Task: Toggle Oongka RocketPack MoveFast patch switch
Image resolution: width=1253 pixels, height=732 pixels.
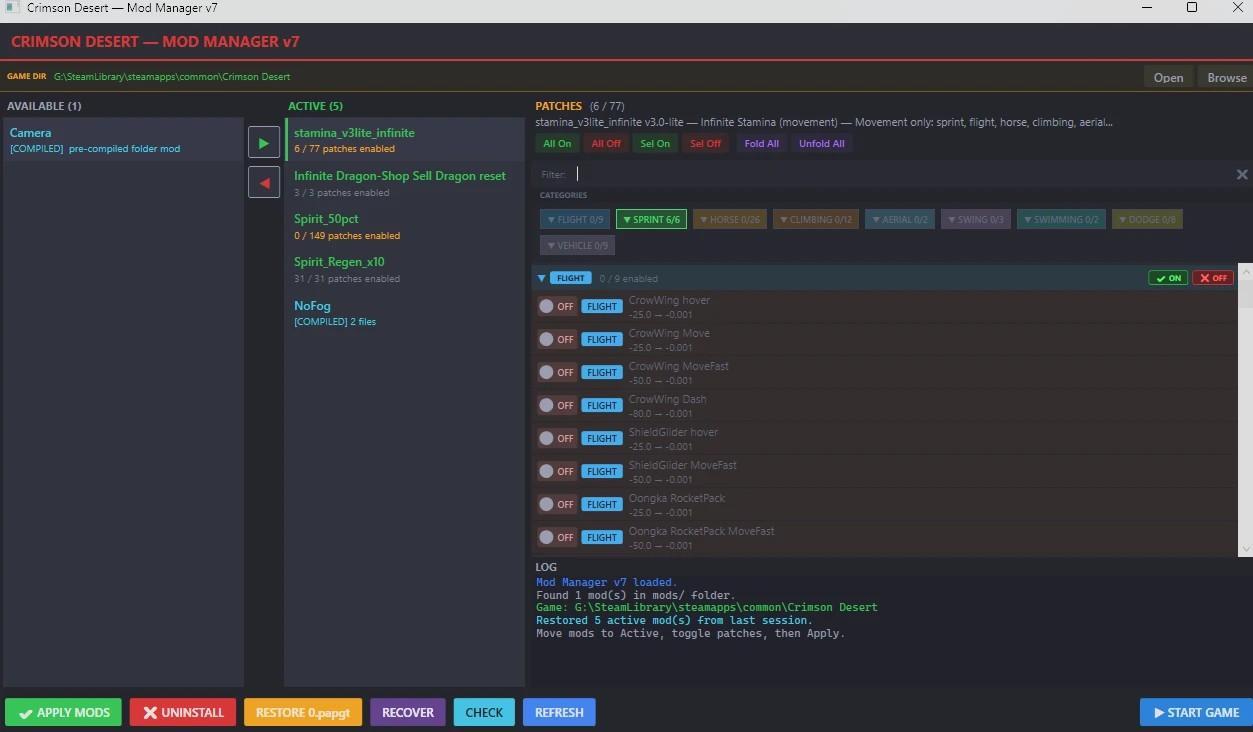Action: 556,538
